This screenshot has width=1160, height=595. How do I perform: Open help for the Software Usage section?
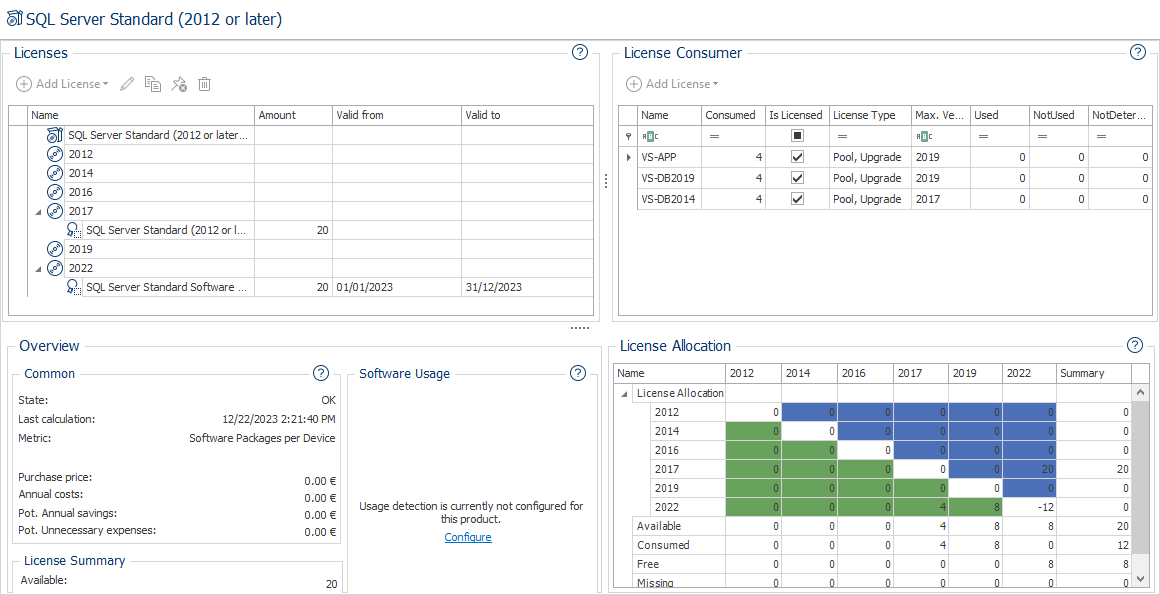[578, 372]
